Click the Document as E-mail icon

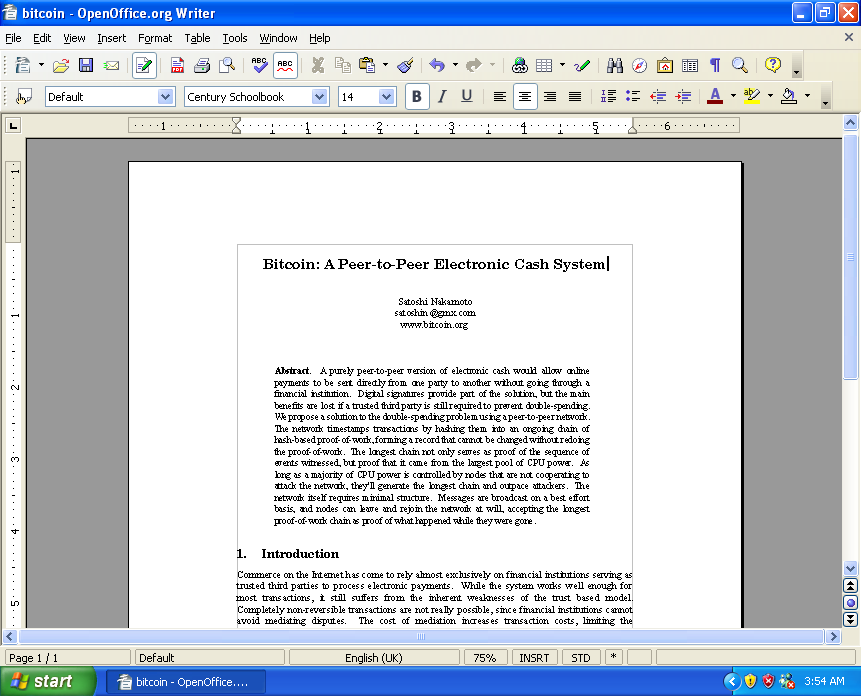[111, 65]
